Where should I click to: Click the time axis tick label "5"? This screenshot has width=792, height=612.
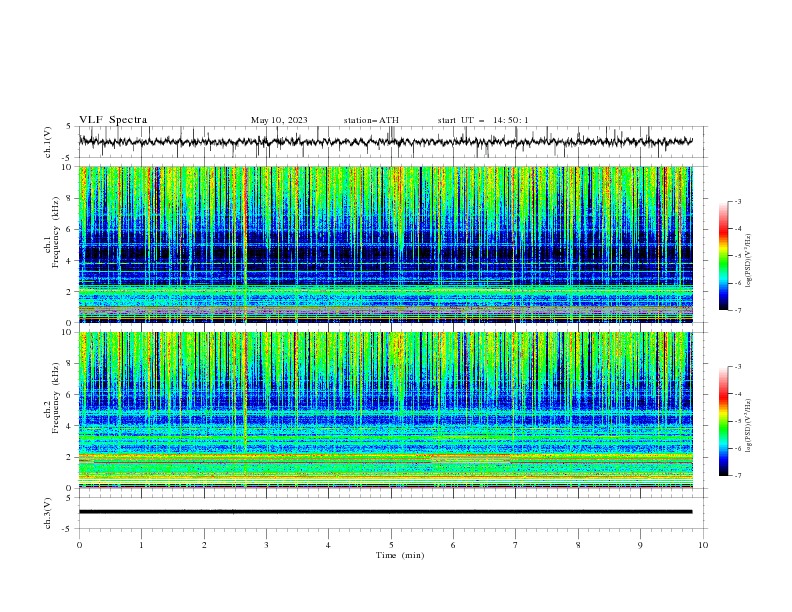(x=391, y=545)
